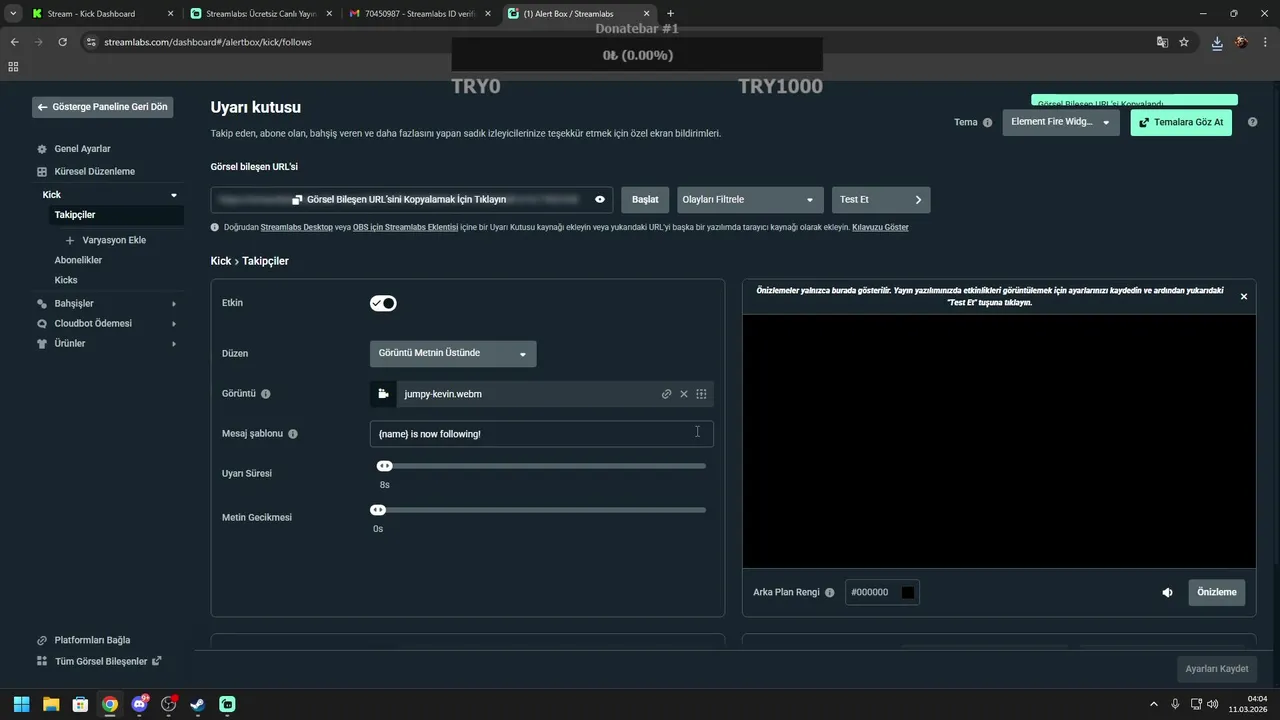Screen dimensions: 1280x720
Task: Select Kicks in the sidebar
Action: pos(66,280)
